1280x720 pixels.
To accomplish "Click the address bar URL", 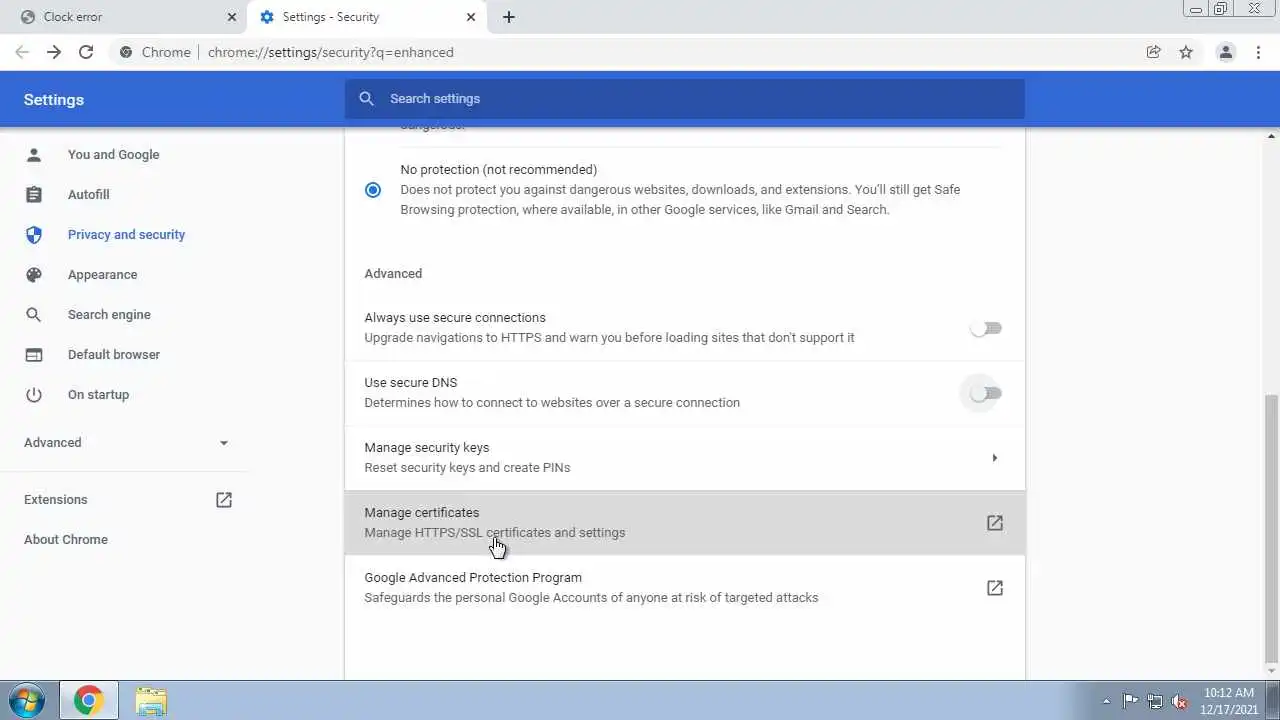I will pos(330,52).
